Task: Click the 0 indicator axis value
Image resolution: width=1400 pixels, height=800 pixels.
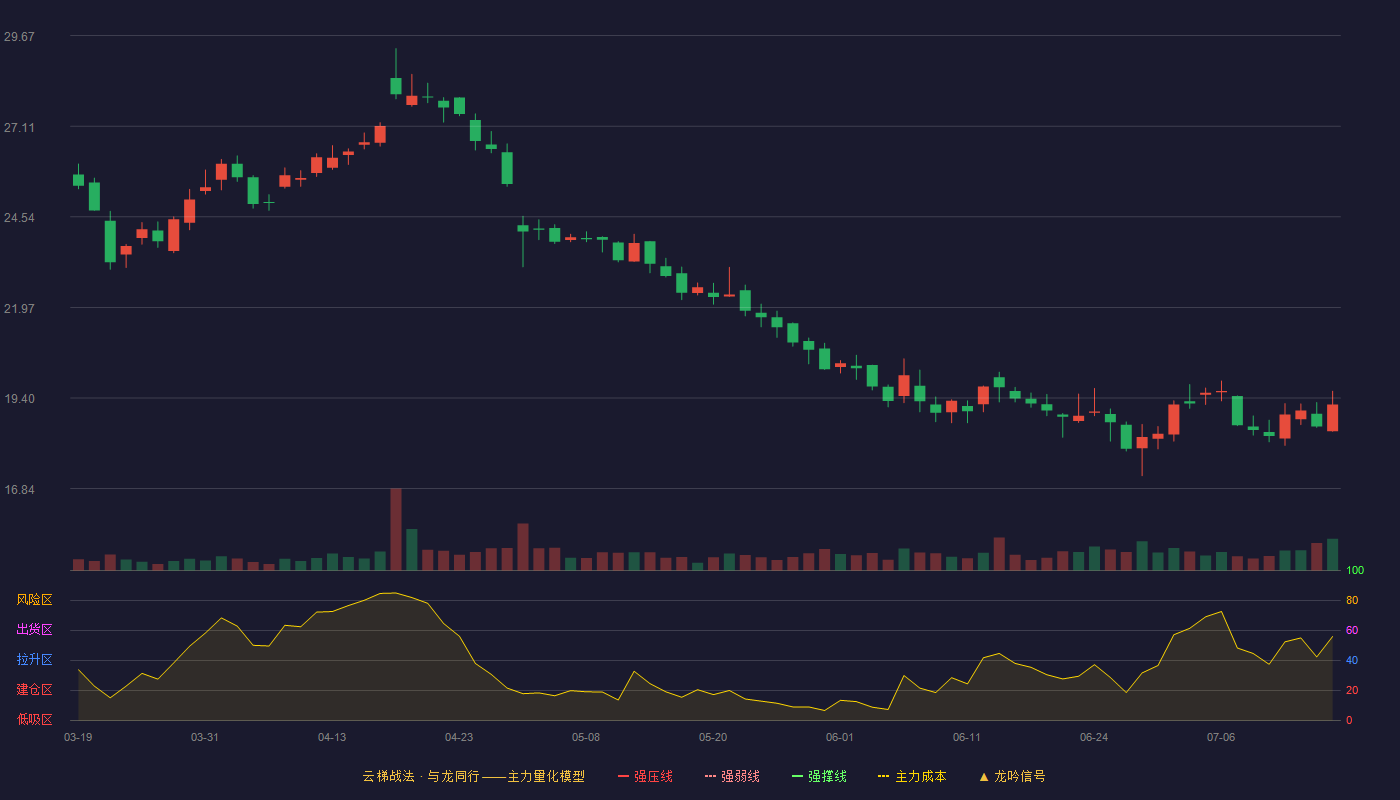Action: tap(1349, 720)
